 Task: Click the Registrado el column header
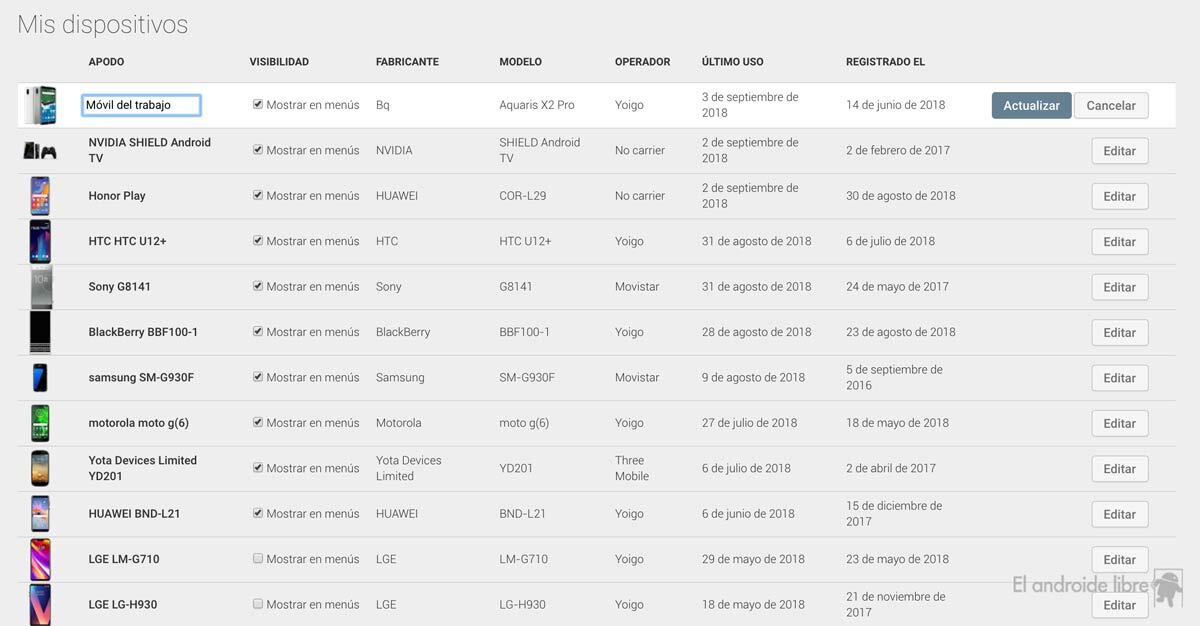[x=885, y=62]
